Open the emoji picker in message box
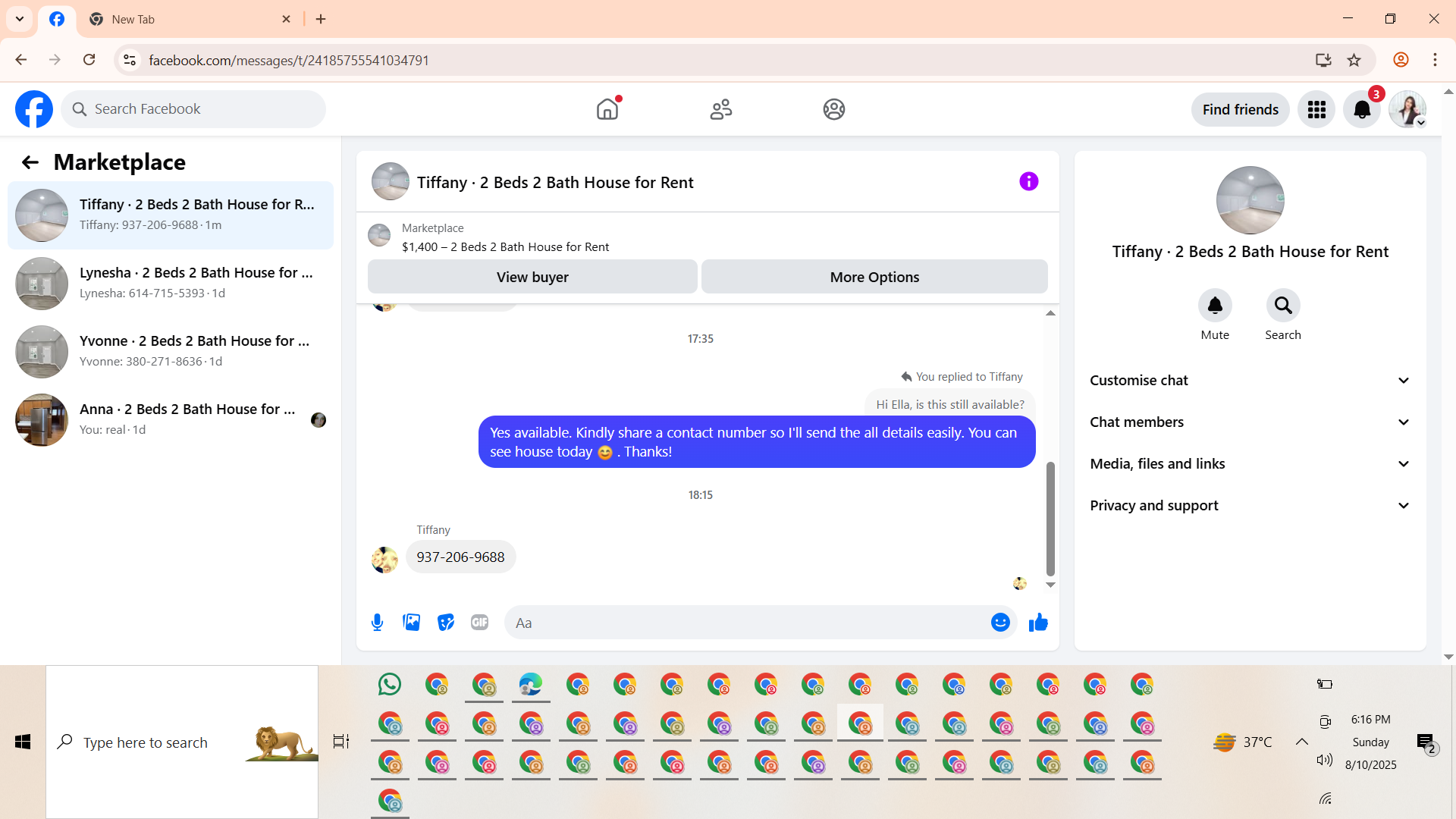This screenshot has height=819, width=1456. (1000, 623)
